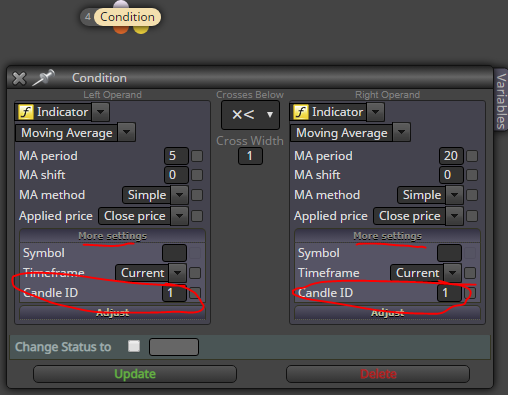Viewport: 508px width, 395px height.
Task: Toggle the Right Operand MA method checkbox
Action: [472, 195]
